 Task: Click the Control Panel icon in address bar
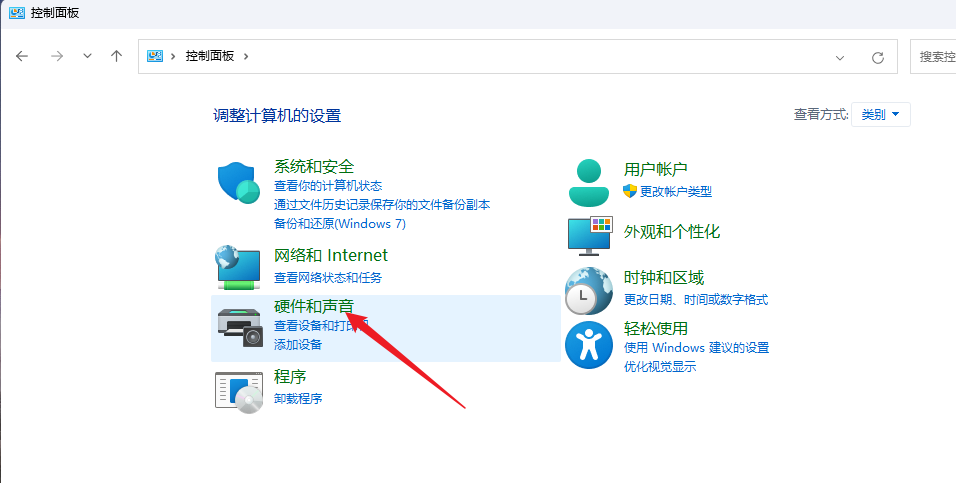(155, 56)
